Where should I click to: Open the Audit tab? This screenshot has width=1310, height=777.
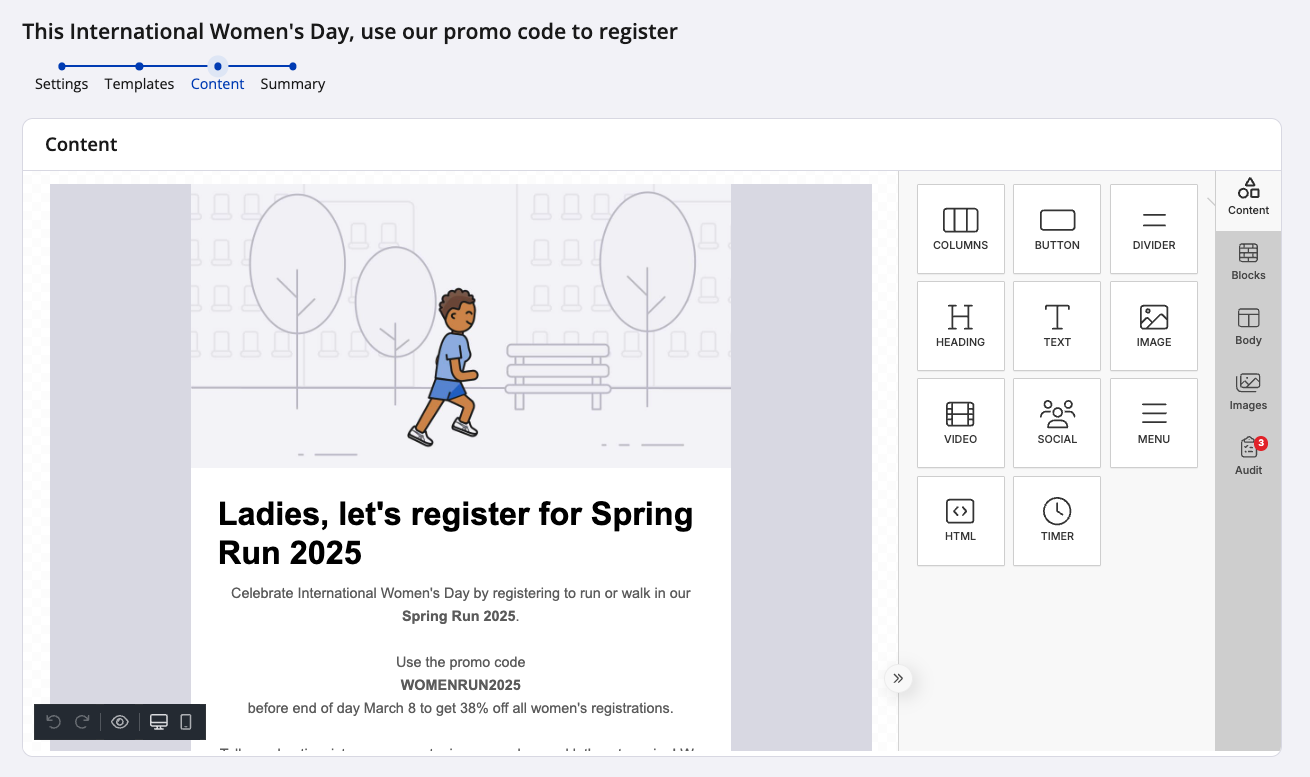[1248, 456]
